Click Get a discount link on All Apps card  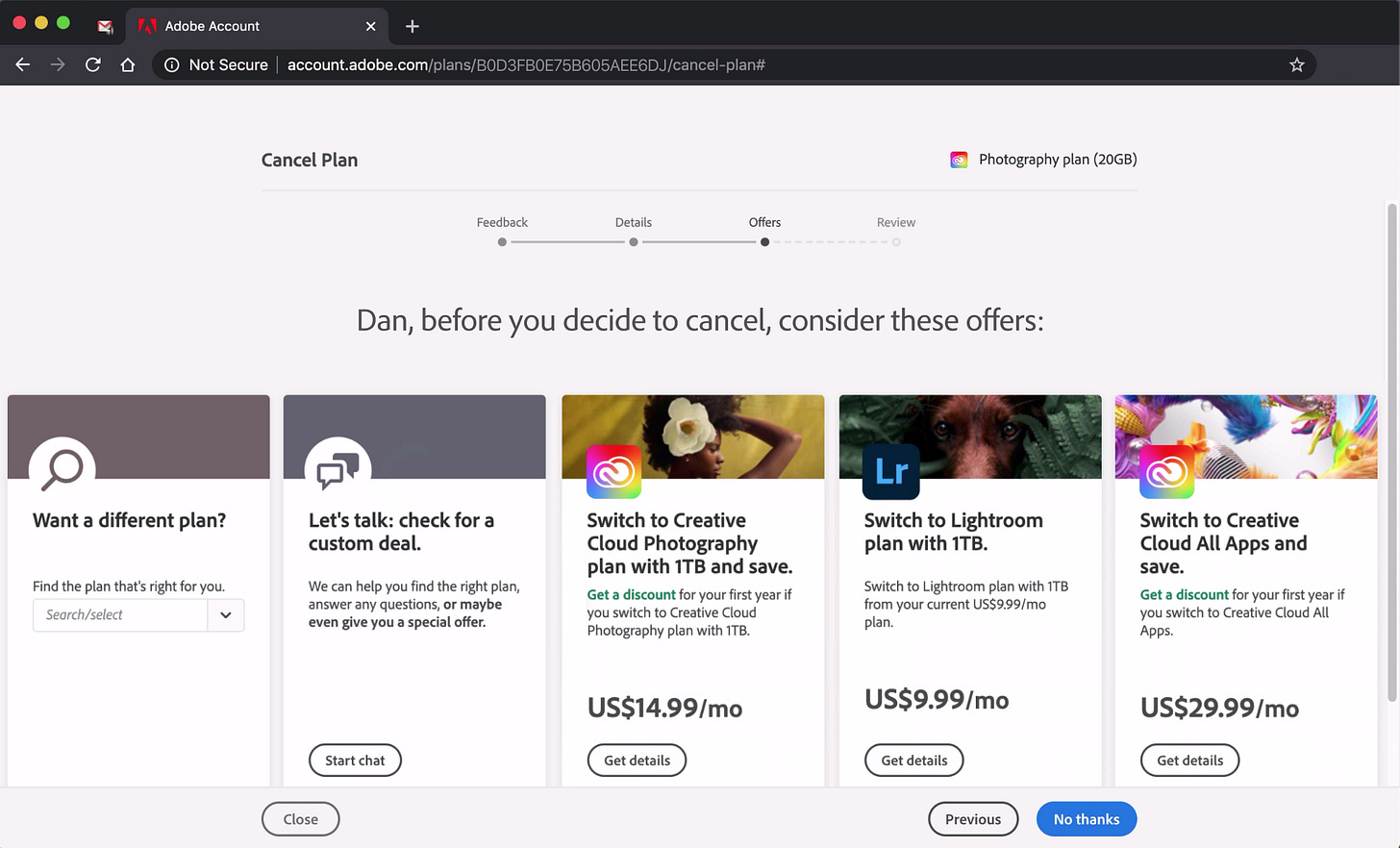[x=1184, y=595]
